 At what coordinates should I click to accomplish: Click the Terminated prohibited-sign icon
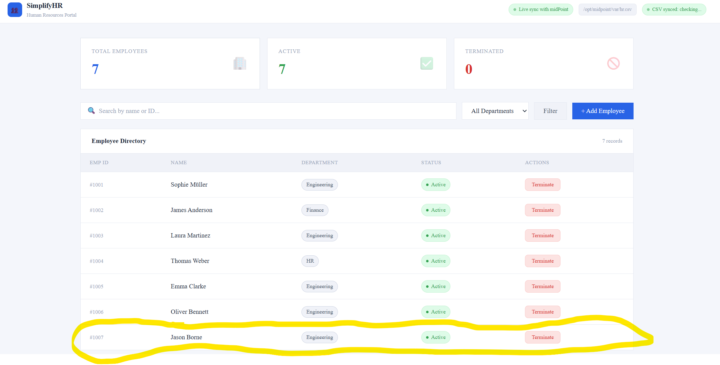coord(613,63)
